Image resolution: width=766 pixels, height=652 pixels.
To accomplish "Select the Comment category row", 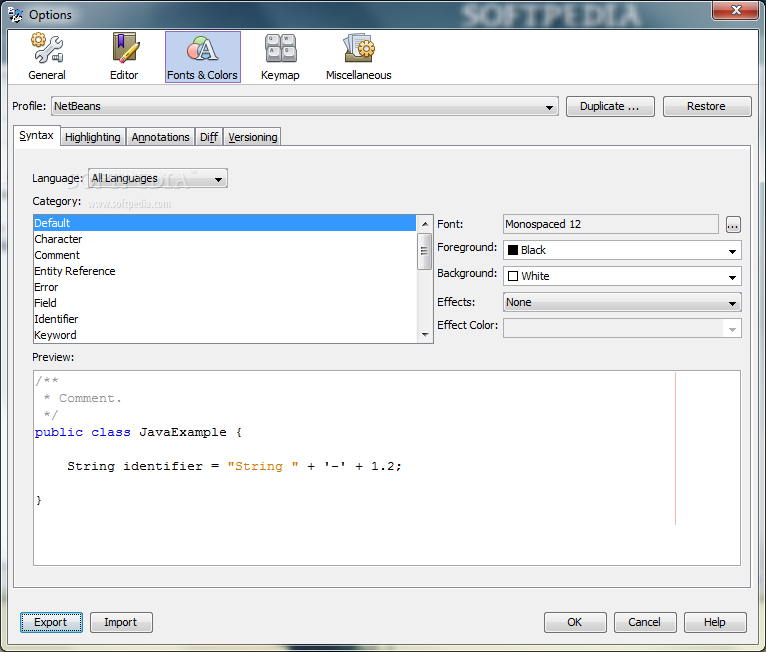I will tap(225, 255).
